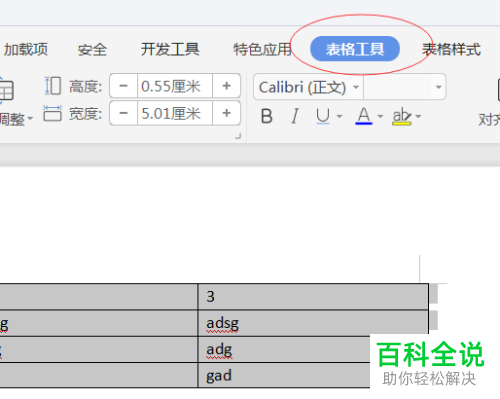Viewport: 500px width, 399px height.
Task: Expand font color dropdown arrow
Action: pos(380,116)
